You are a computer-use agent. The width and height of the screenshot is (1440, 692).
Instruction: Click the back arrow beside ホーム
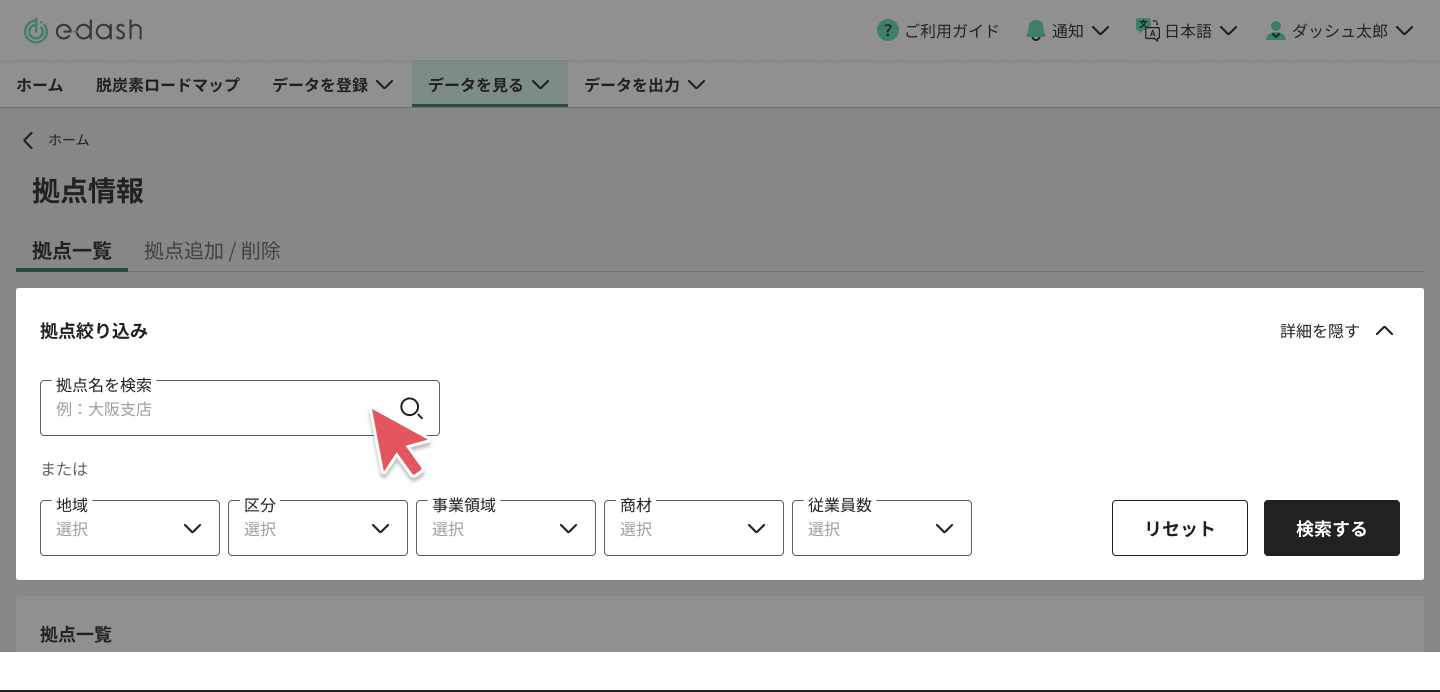click(x=28, y=140)
